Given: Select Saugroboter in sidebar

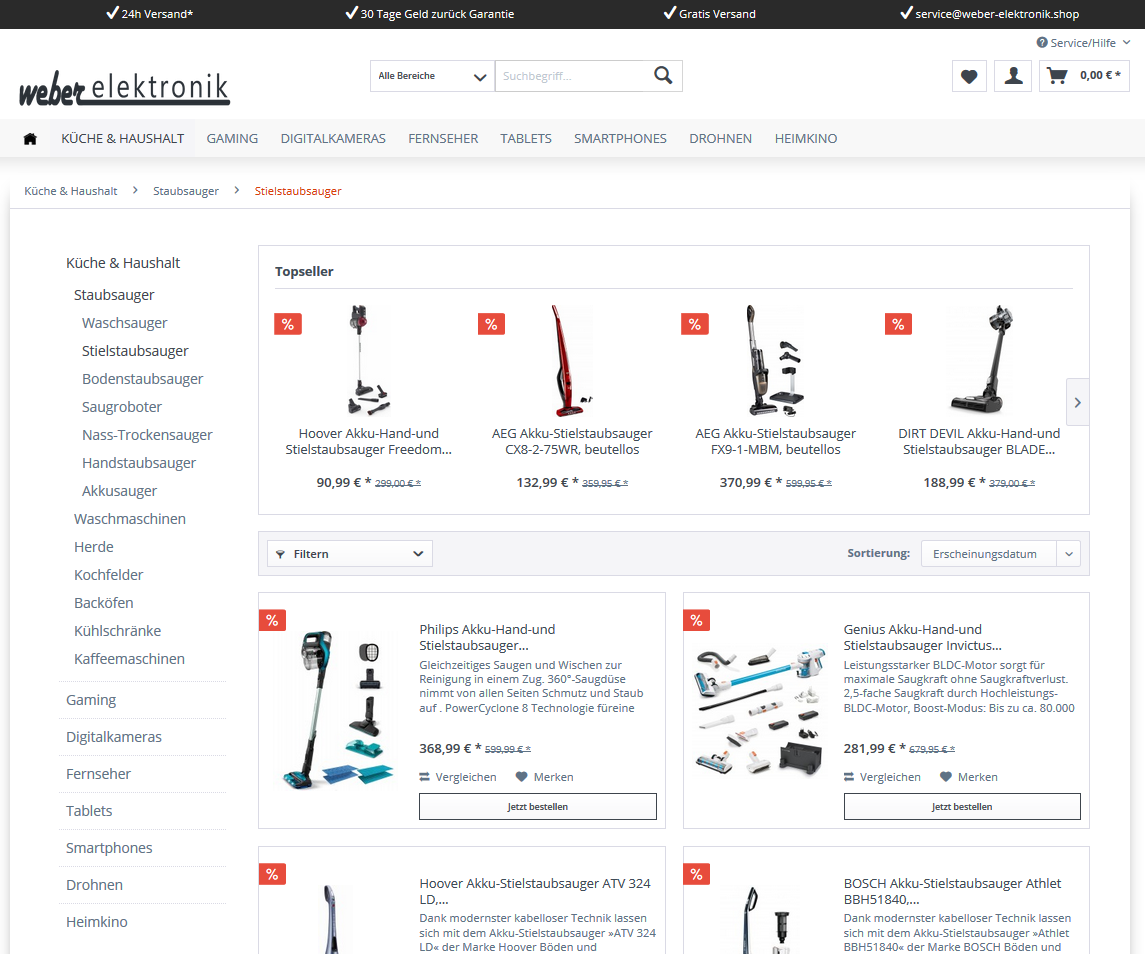Looking at the screenshot, I should pyautogui.click(x=122, y=407).
